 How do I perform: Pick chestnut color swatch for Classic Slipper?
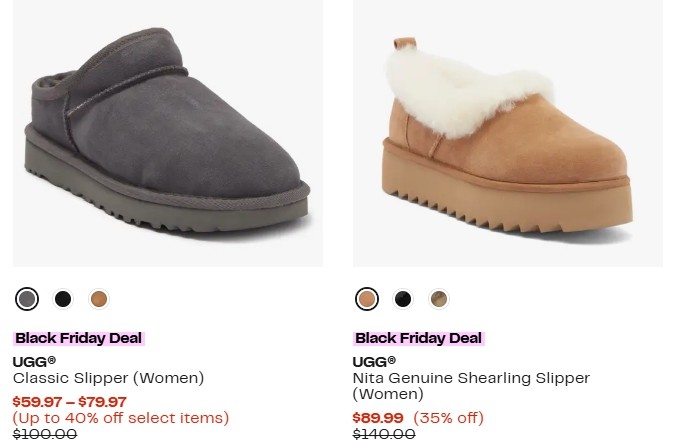coord(98,298)
